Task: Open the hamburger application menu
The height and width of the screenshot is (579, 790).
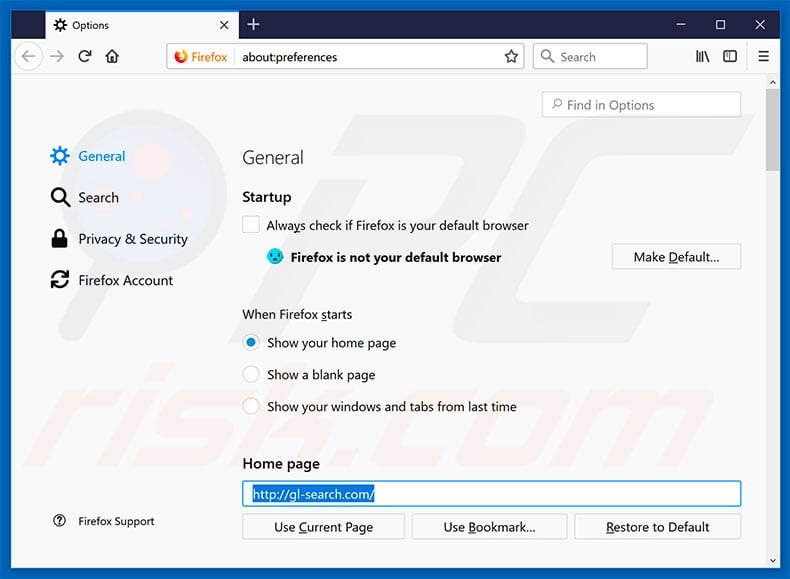Action: click(x=763, y=56)
